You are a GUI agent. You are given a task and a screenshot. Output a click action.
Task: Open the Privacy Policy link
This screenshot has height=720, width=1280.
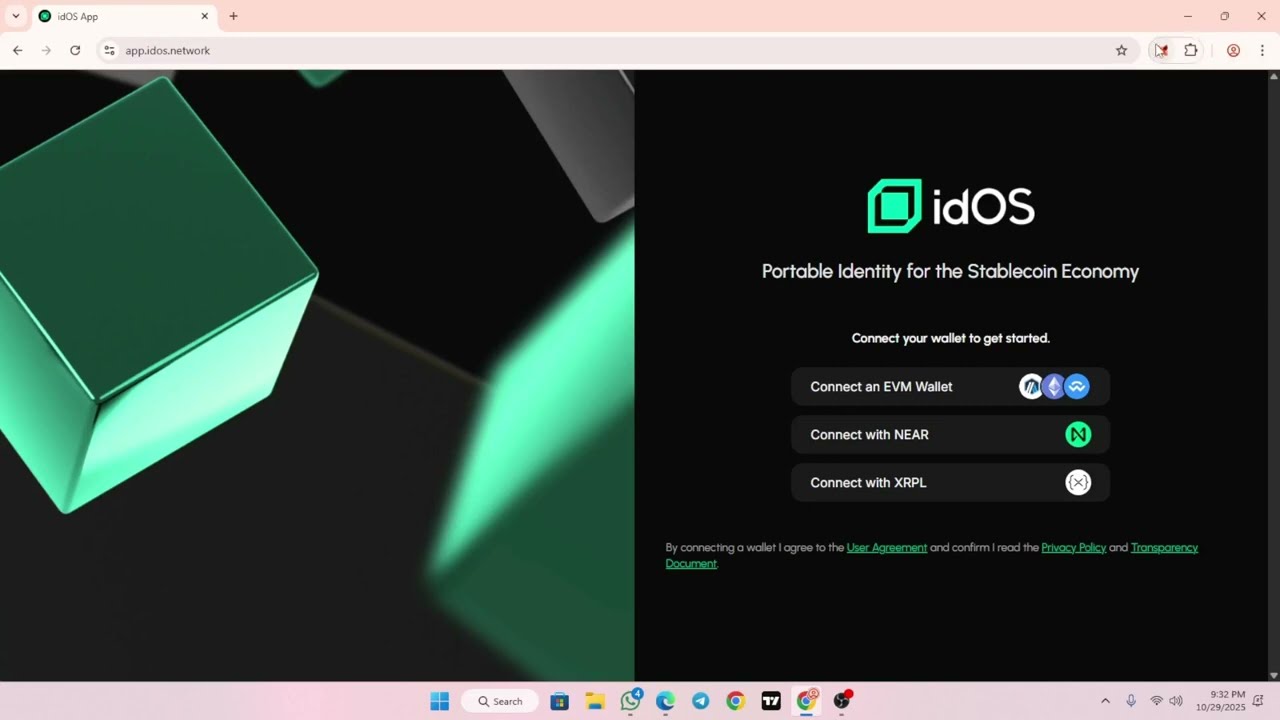click(1073, 548)
